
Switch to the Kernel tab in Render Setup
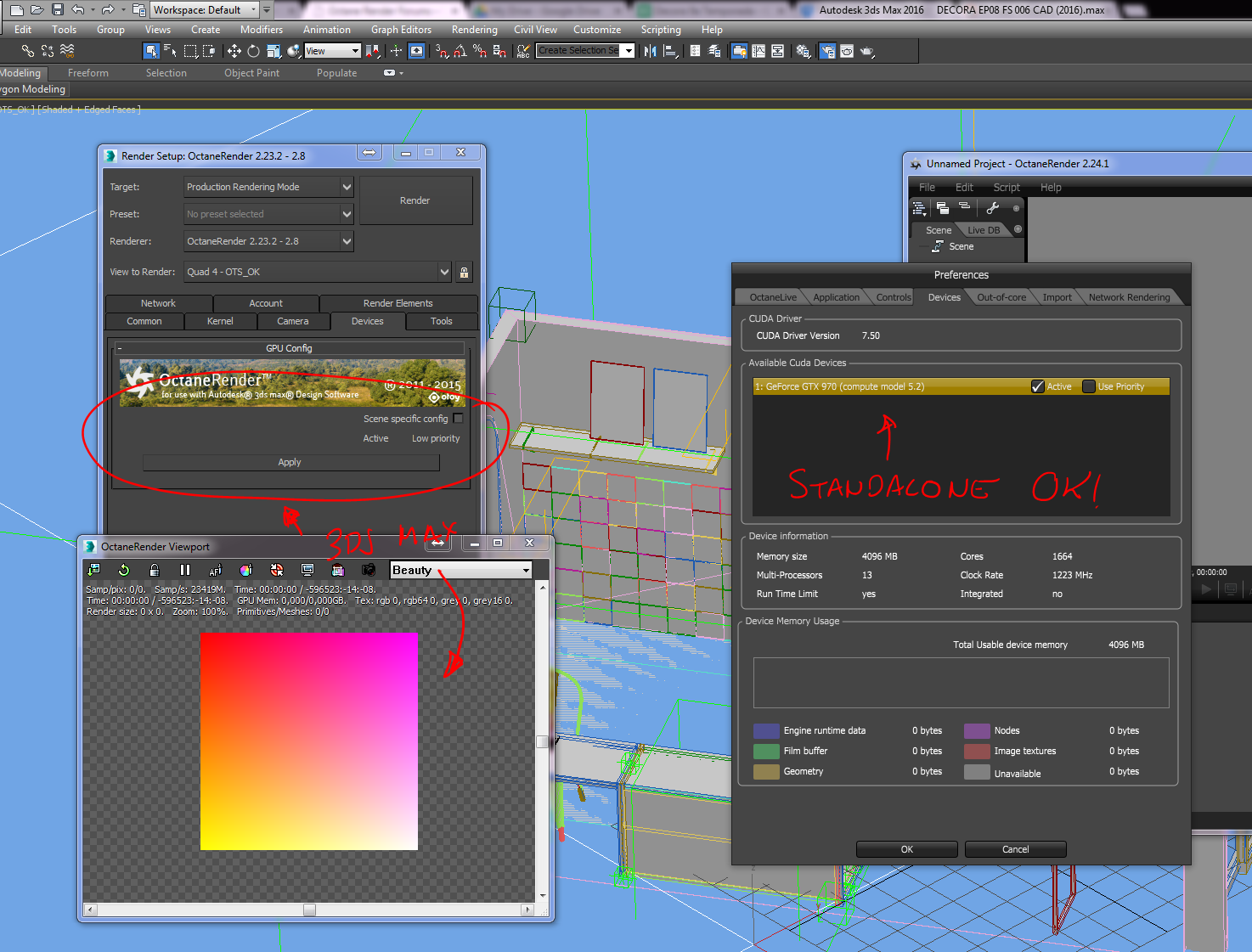pos(220,321)
